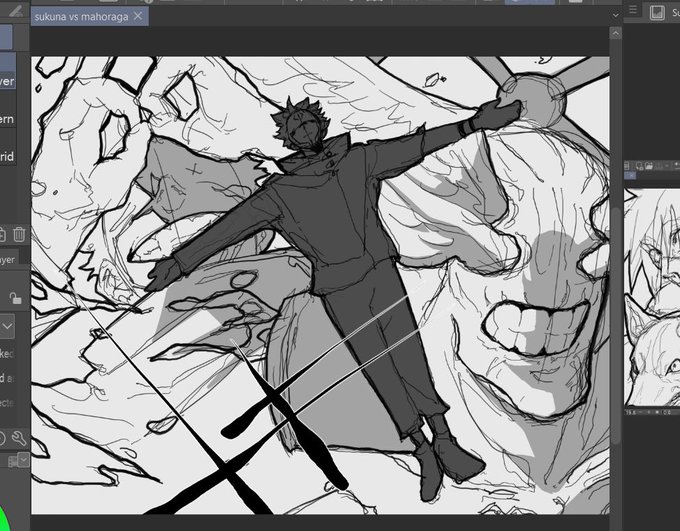Close the 'sukuna vs mahoraga' tab
Image resolution: width=680 pixels, height=531 pixels.
click(138, 16)
